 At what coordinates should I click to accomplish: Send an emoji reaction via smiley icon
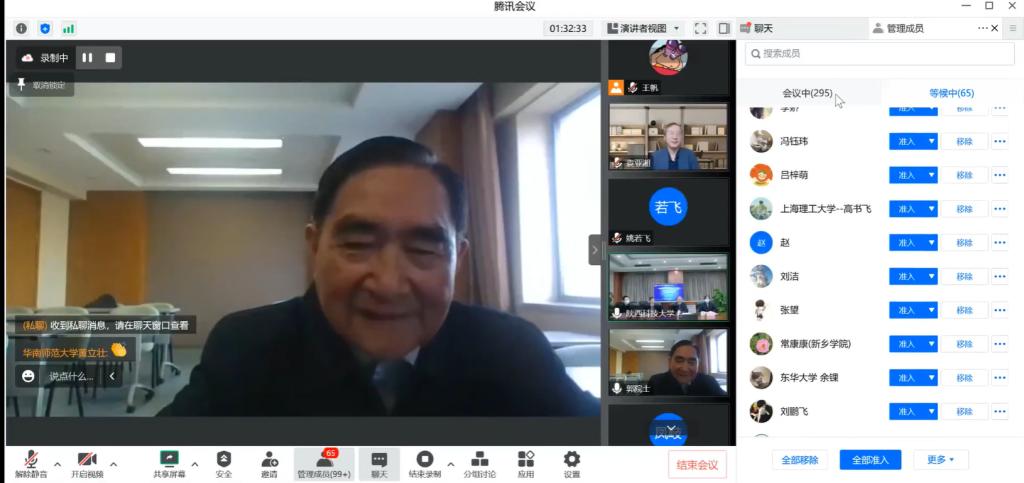(28, 376)
